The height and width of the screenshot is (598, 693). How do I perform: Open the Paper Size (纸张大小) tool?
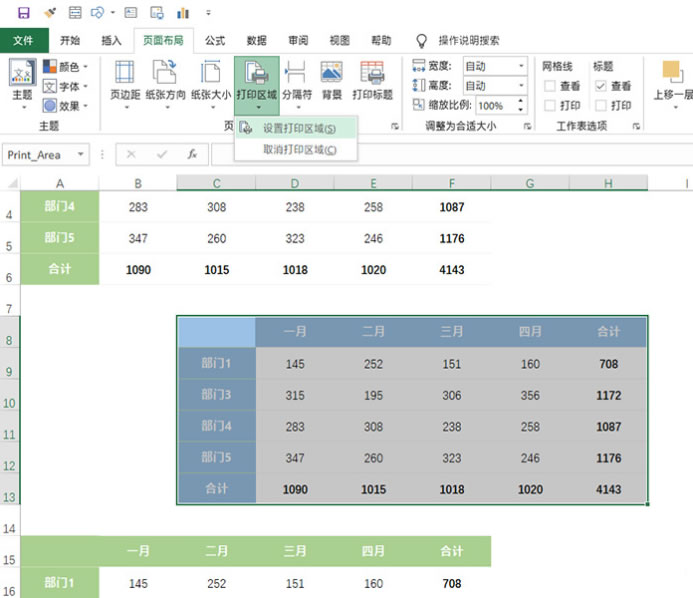pyautogui.click(x=210, y=80)
